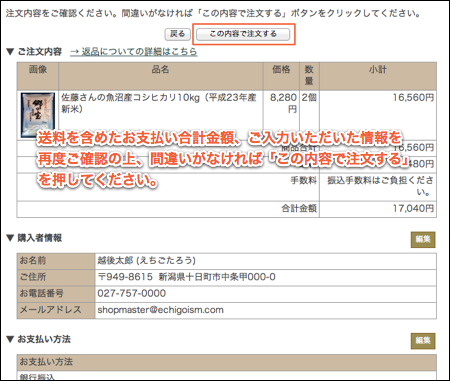This screenshot has height=381, width=450.
Task: Click the name 越後太郎 (えちごたろう)
Action: click(146, 260)
